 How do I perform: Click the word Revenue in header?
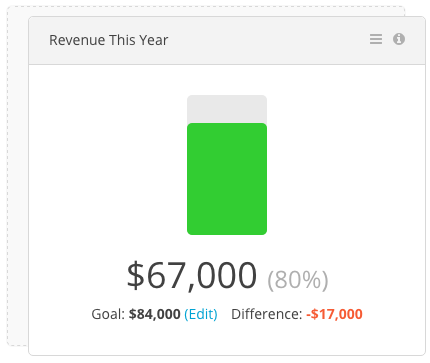77,40
